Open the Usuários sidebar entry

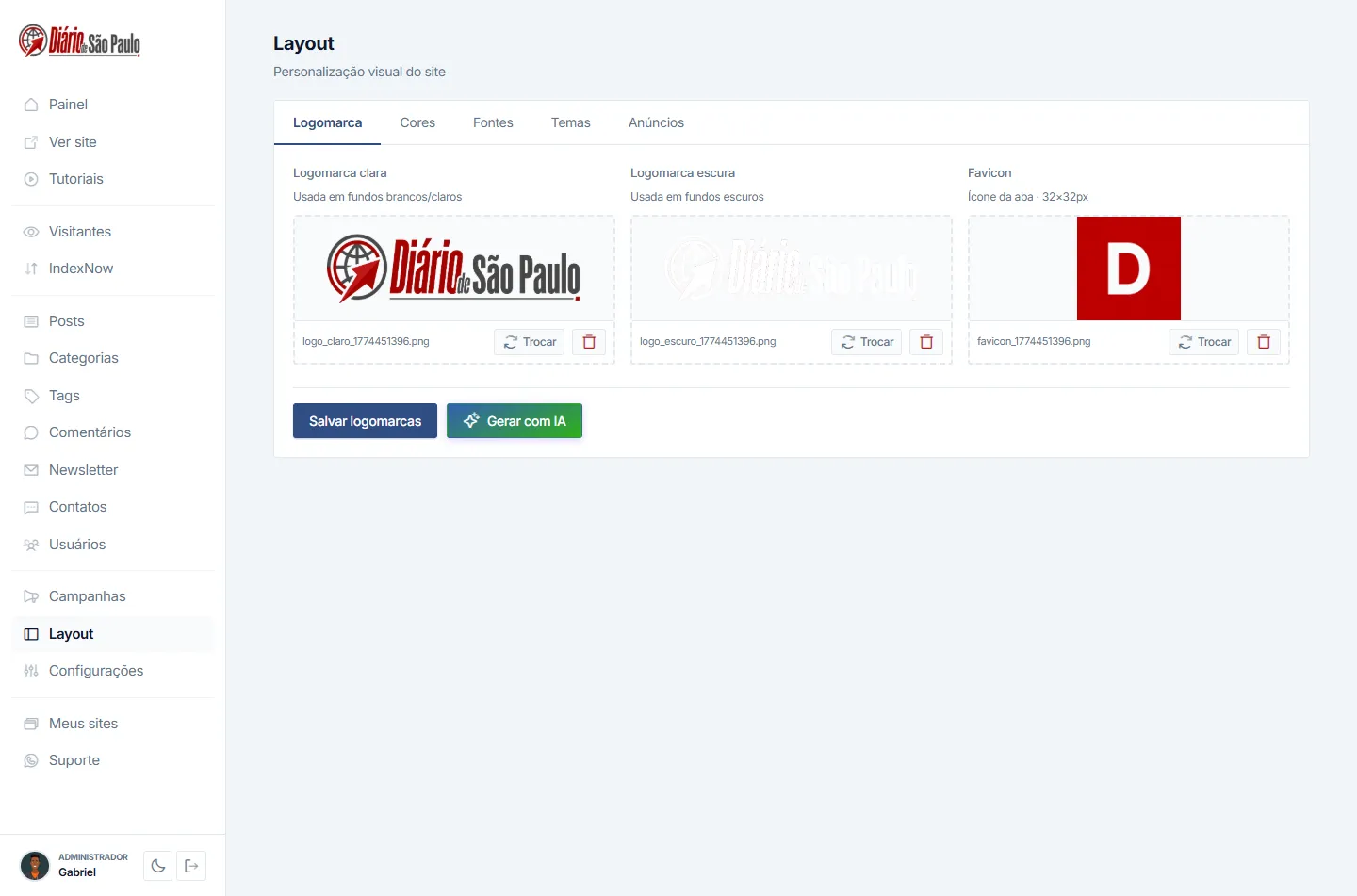(x=113, y=545)
